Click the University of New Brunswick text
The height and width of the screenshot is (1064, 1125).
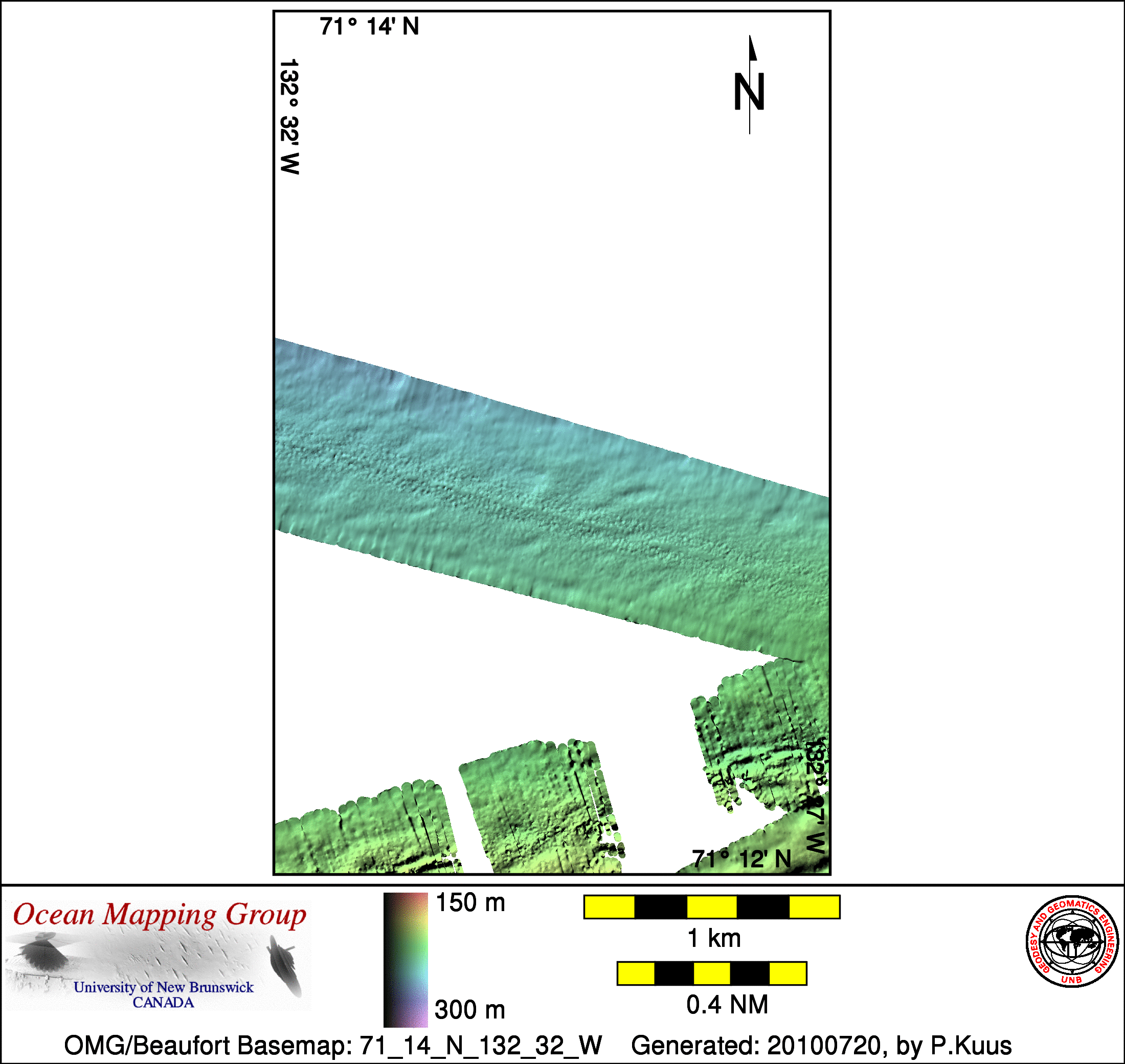click(x=163, y=987)
